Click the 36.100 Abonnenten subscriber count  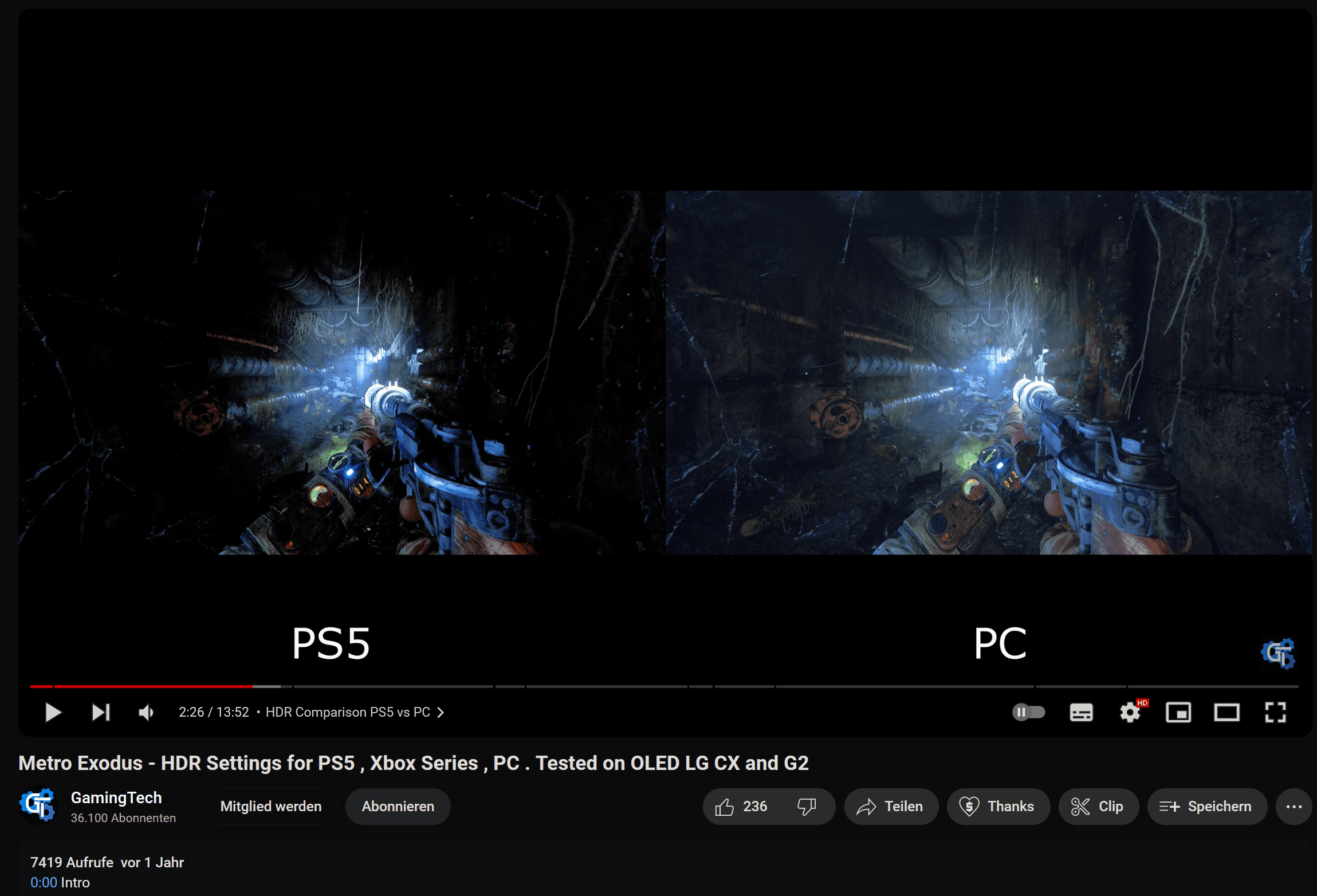click(123, 818)
